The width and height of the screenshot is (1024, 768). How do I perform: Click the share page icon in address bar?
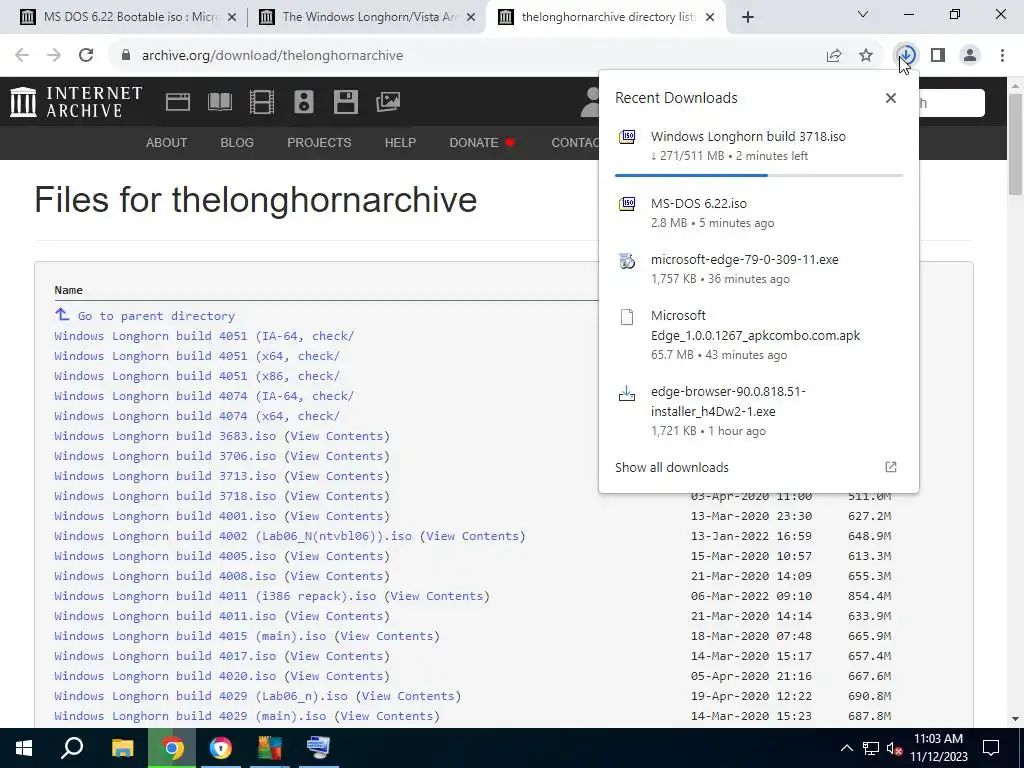(x=834, y=56)
